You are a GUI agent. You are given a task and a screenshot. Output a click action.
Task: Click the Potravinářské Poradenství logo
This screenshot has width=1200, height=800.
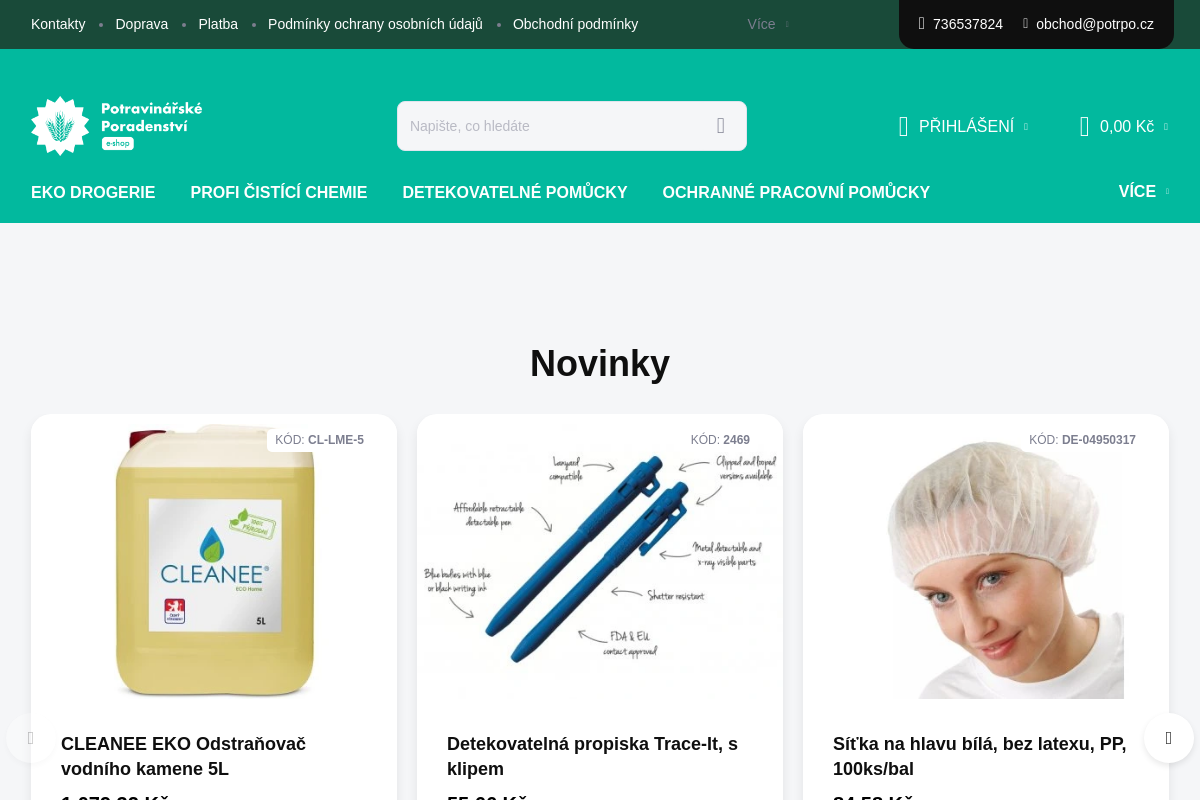point(117,126)
